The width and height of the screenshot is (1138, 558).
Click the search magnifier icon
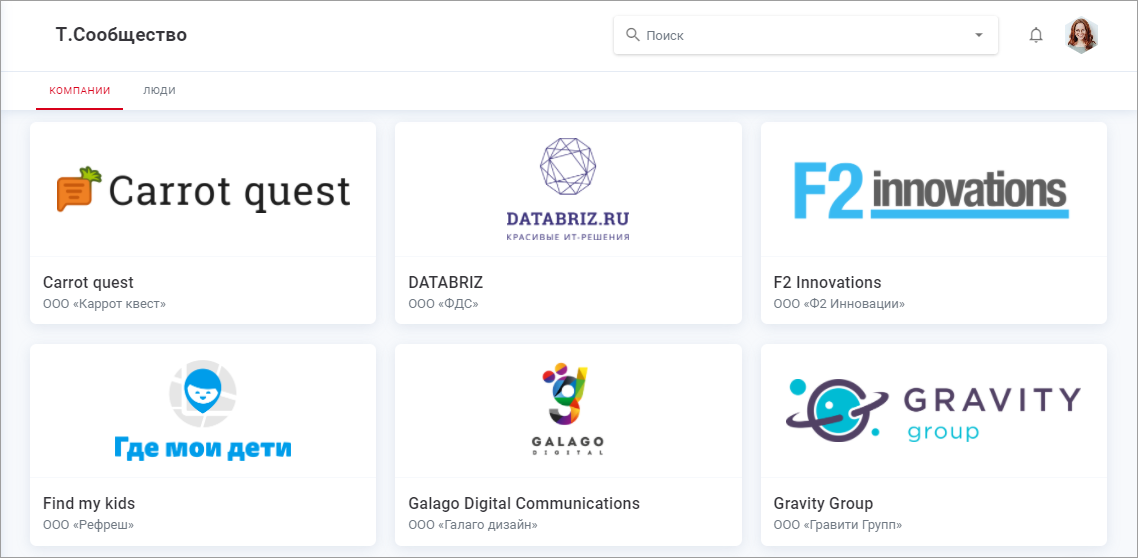click(x=632, y=35)
